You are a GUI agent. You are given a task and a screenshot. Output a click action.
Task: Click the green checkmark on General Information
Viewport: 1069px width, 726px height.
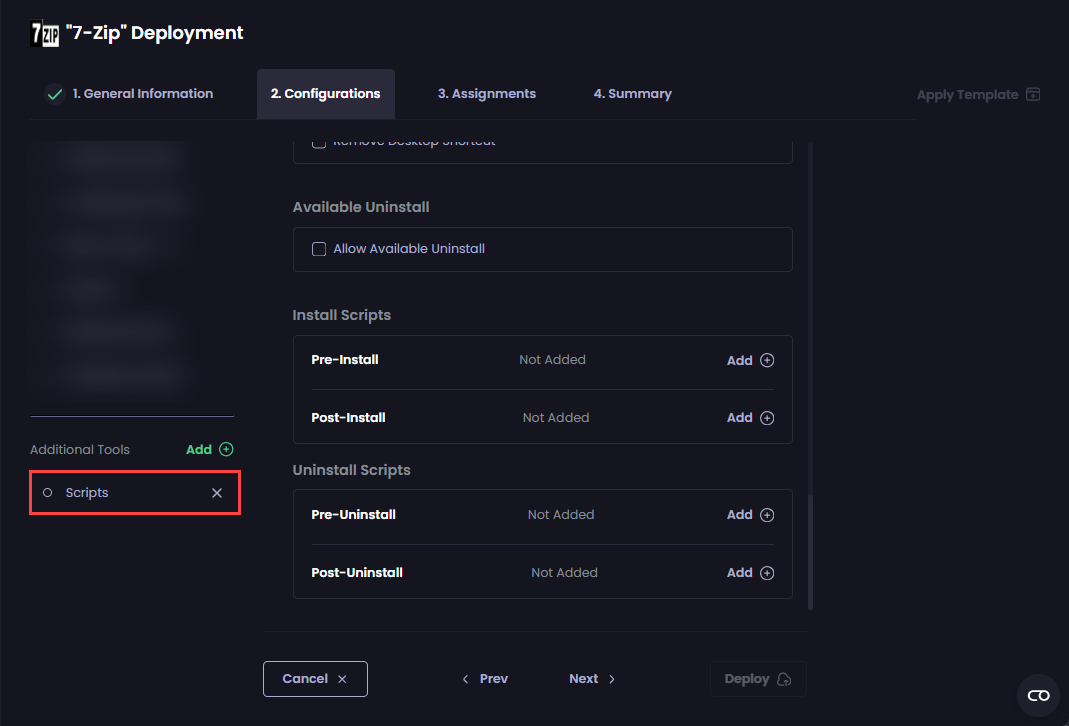click(54, 93)
